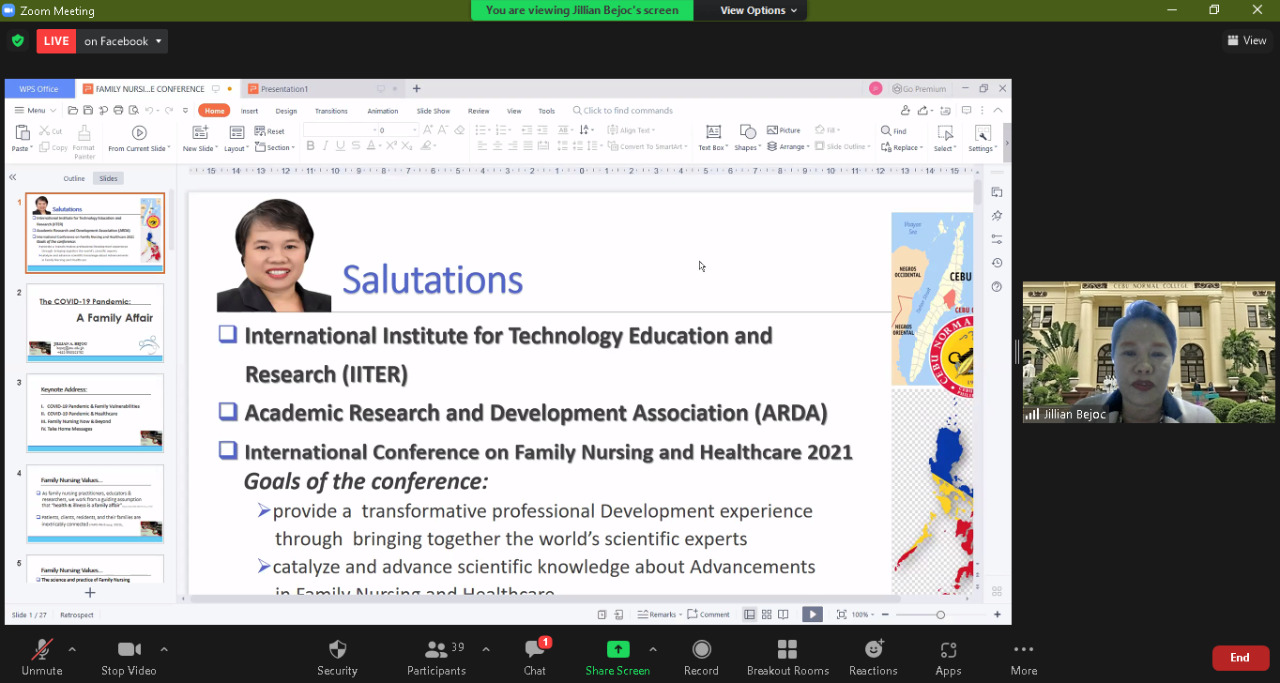This screenshot has height=683, width=1280.
Task: Click the Go Premium button
Action: (919, 89)
